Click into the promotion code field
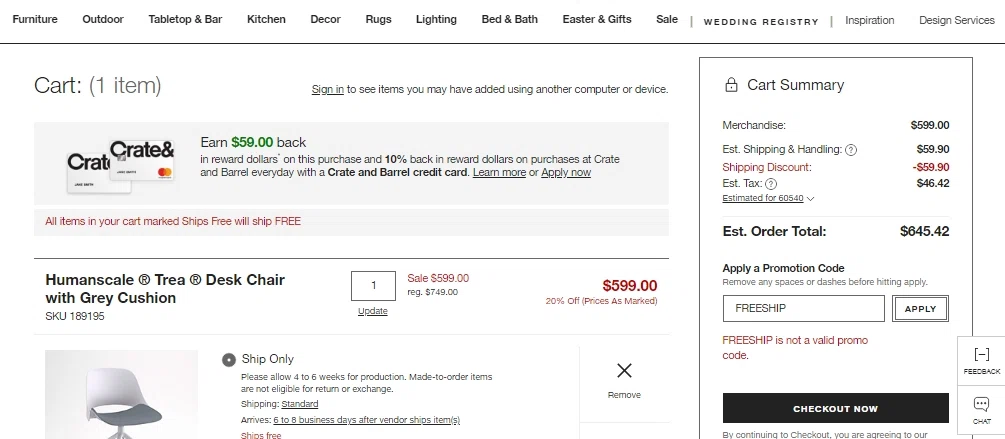Image resolution: width=1005 pixels, height=439 pixels. (803, 308)
